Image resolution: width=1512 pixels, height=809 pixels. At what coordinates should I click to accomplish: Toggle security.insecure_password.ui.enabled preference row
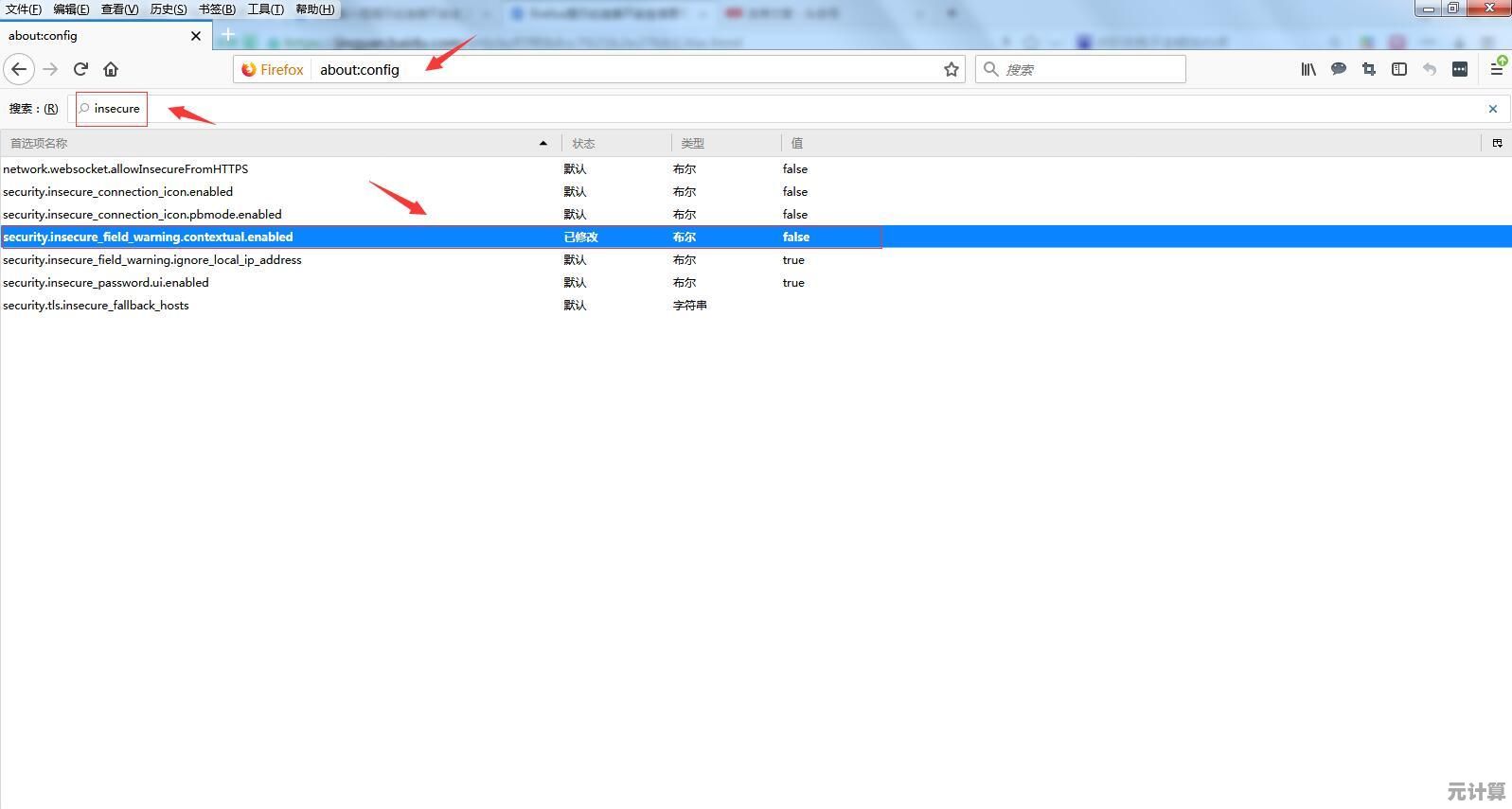(x=106, y=283)
